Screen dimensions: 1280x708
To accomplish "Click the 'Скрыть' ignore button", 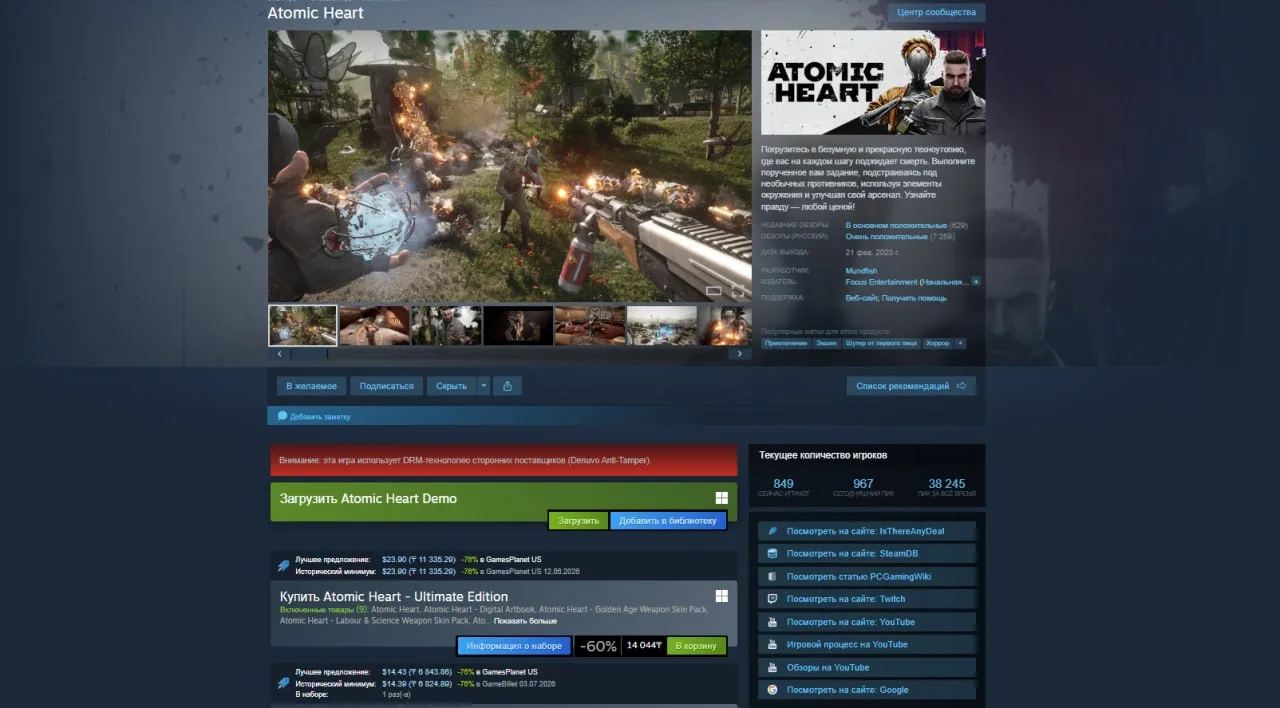I will point(452,386).
